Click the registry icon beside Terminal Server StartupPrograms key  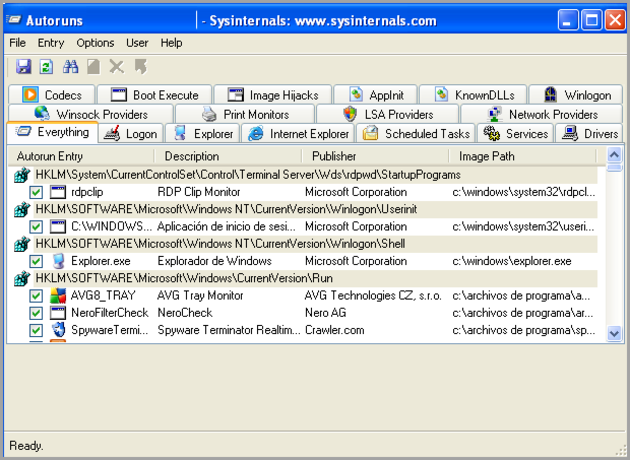coord(22,175)
